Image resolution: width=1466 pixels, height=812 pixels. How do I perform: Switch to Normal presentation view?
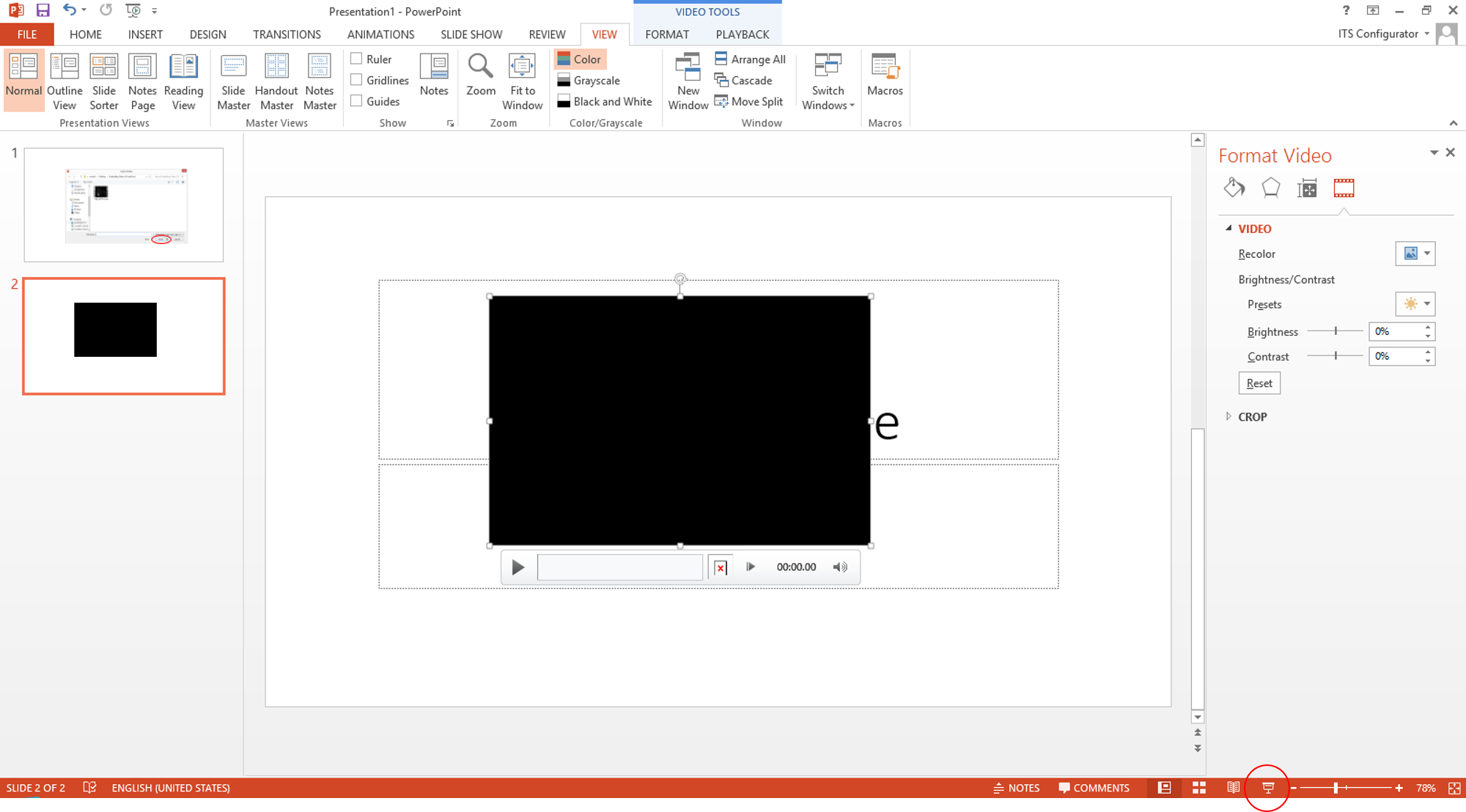[x=23, y=81]
